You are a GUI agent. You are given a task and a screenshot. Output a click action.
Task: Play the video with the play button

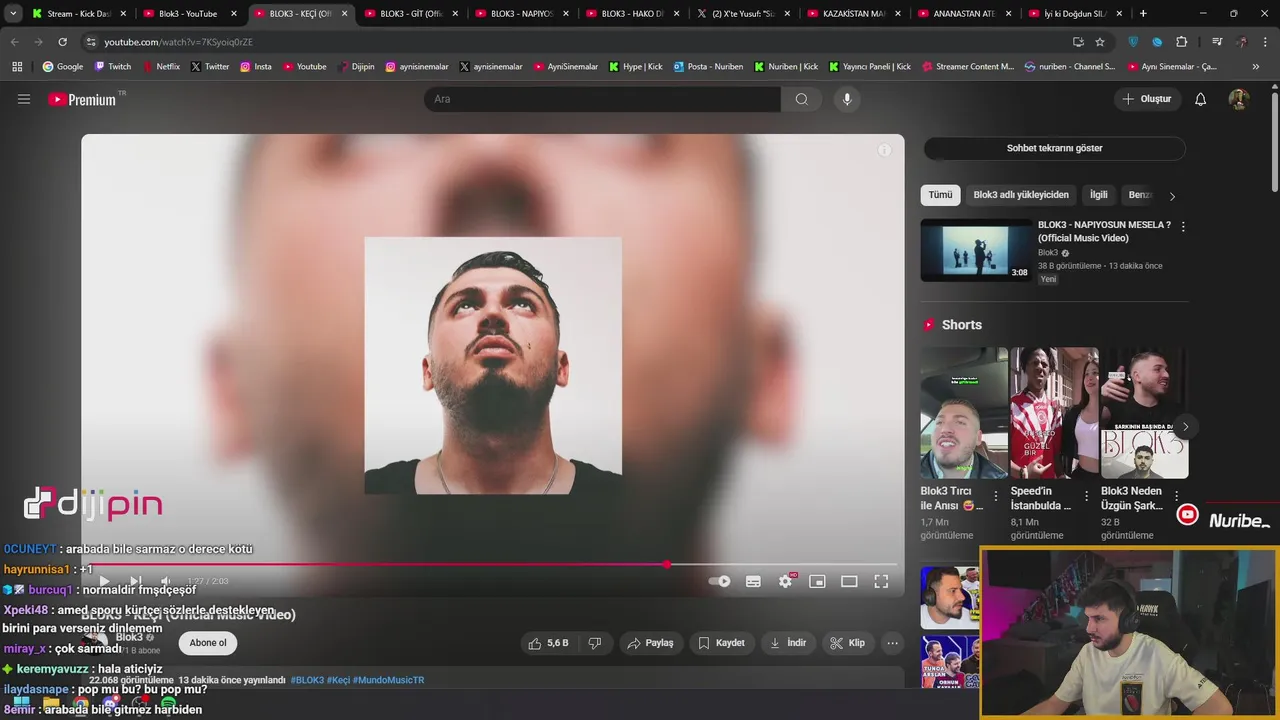[104, 581]
